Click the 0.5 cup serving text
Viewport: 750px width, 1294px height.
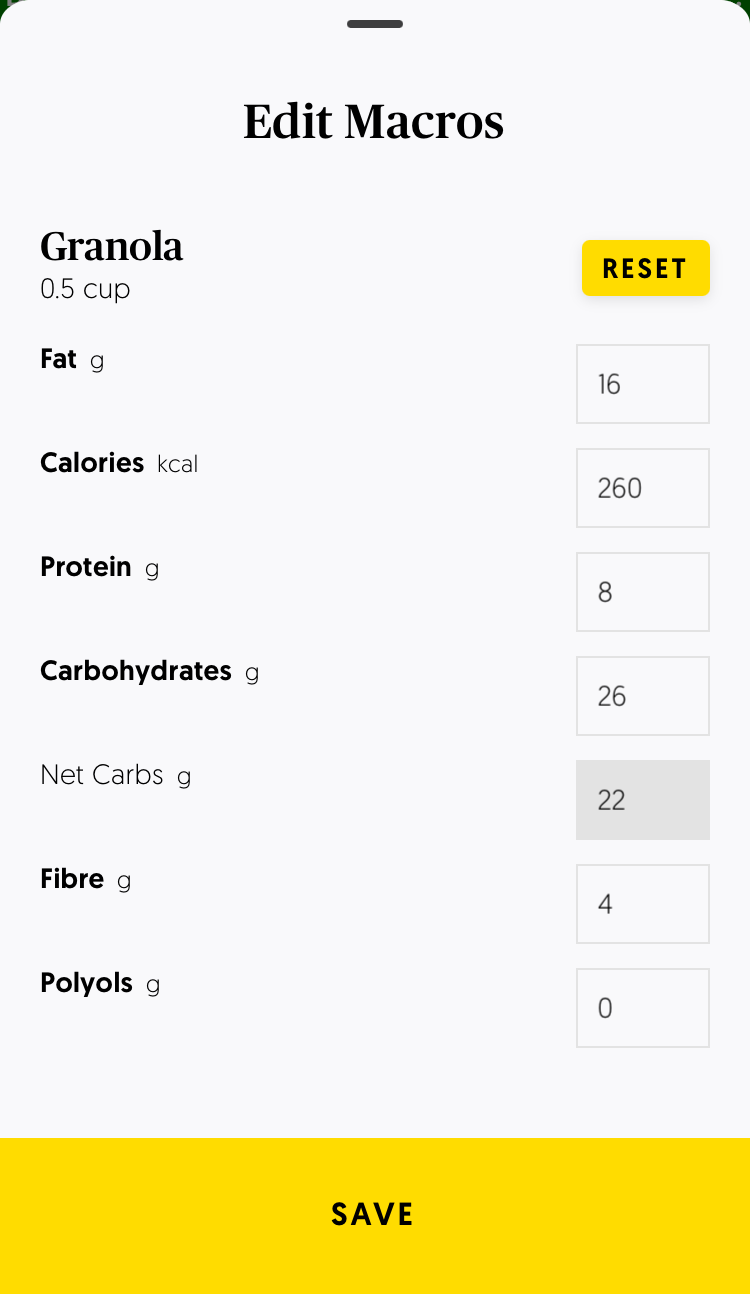coord(85,289)
